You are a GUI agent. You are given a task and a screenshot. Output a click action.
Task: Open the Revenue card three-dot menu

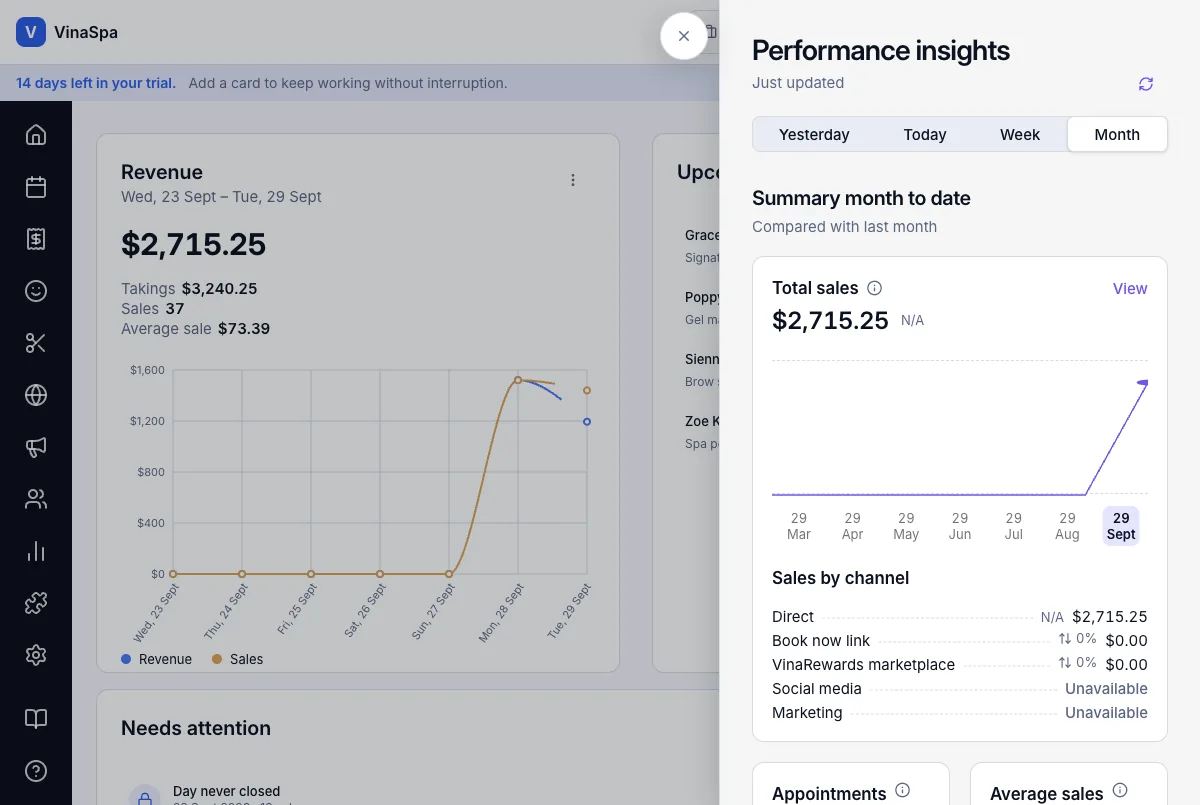click(573, 180)
